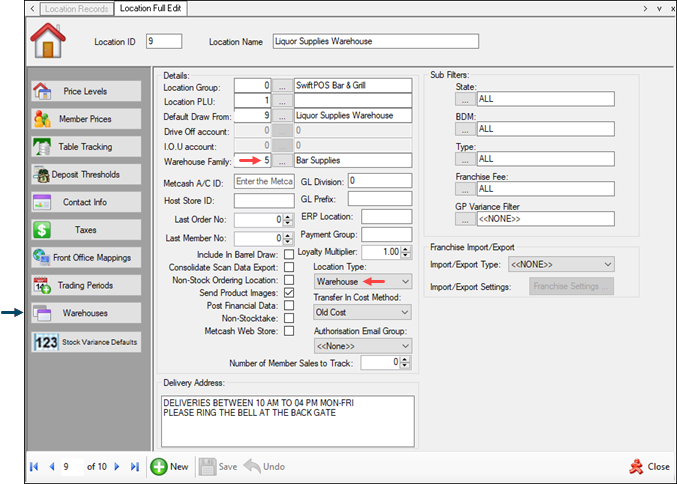Open the Location Type dropdown
The image size is (677, 484).
[x=363, y=282]
